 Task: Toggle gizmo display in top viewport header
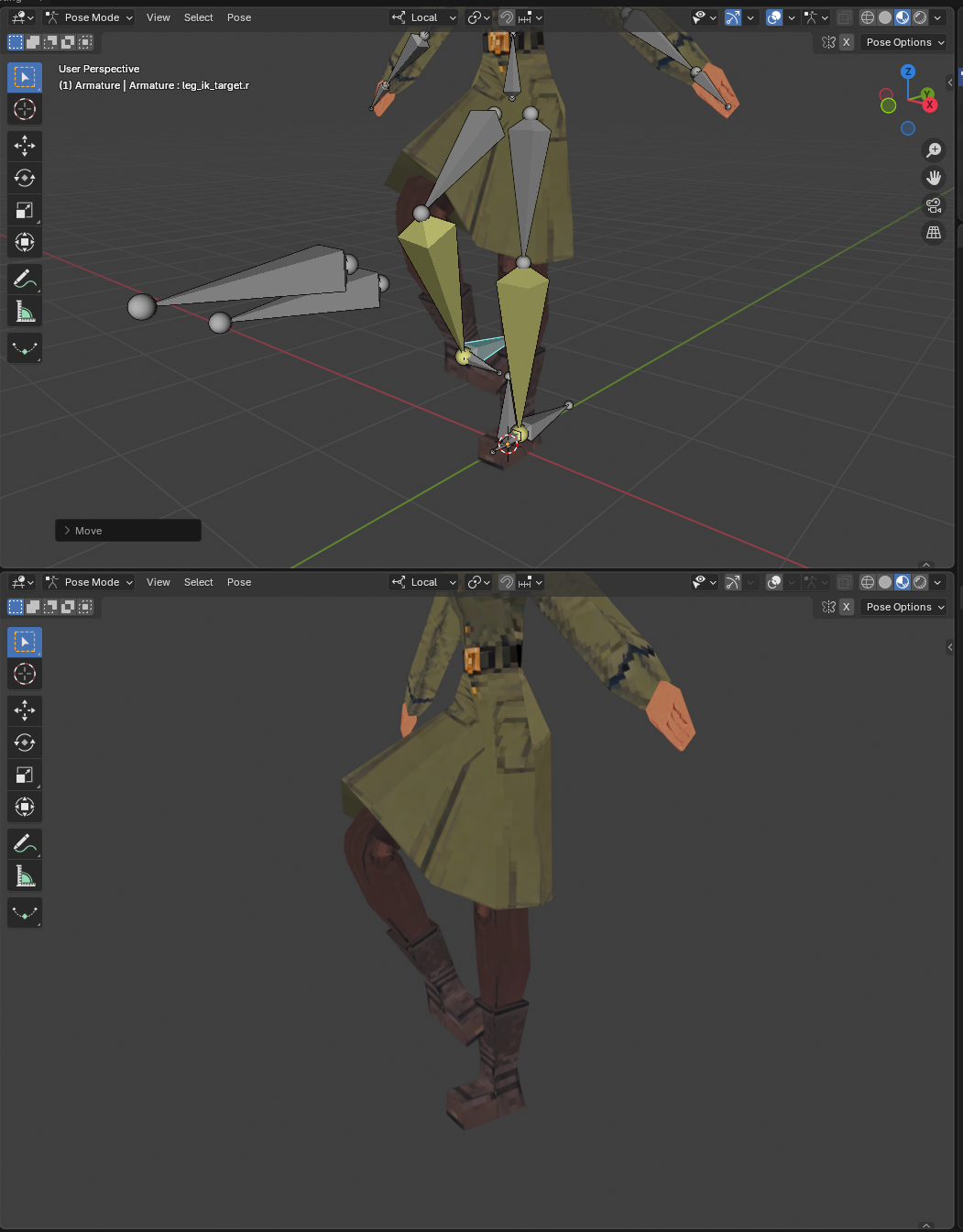[733, 17]
